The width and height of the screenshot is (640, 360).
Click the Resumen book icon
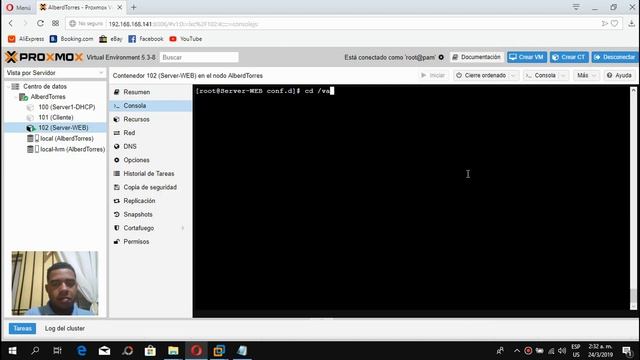(116, 92)
